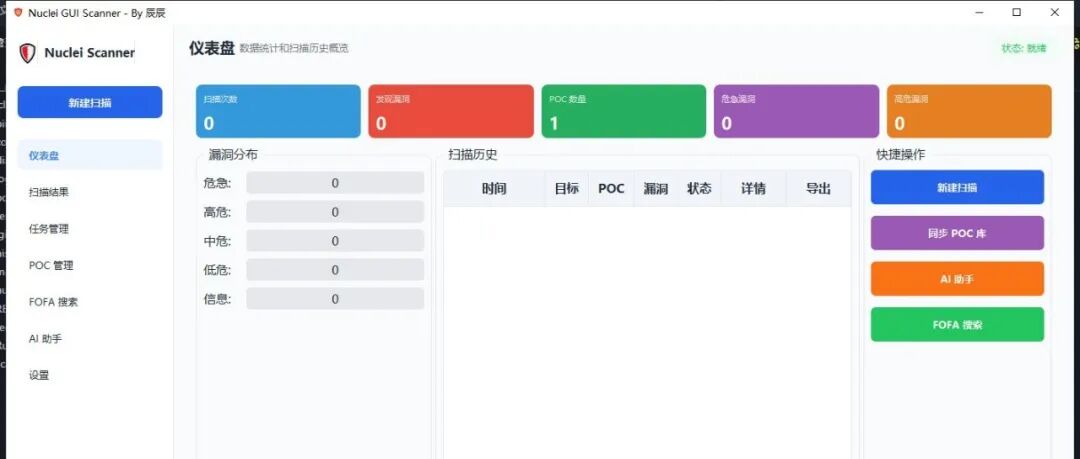The height and width of the screenshot is (459, 1080).
Task: Select FOFA 搜索 in the sidebar
Action: (90, 302)
